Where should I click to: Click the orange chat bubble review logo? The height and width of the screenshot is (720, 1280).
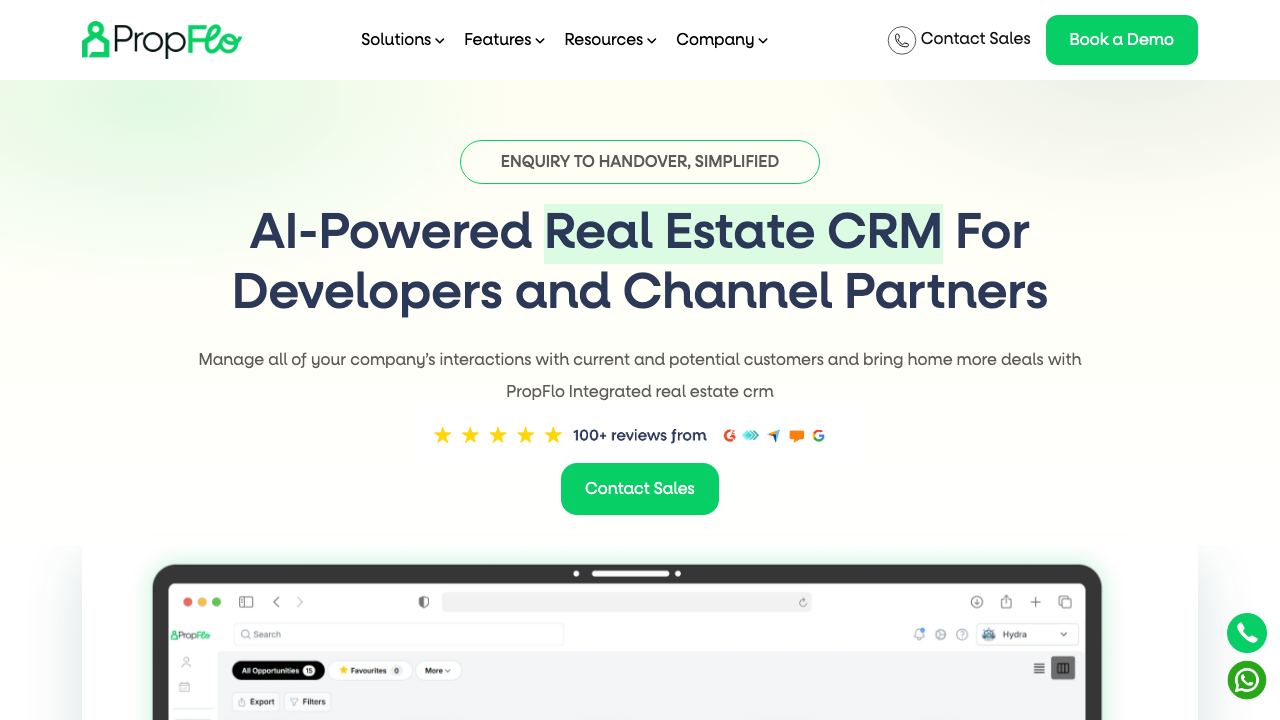point(797,436)
